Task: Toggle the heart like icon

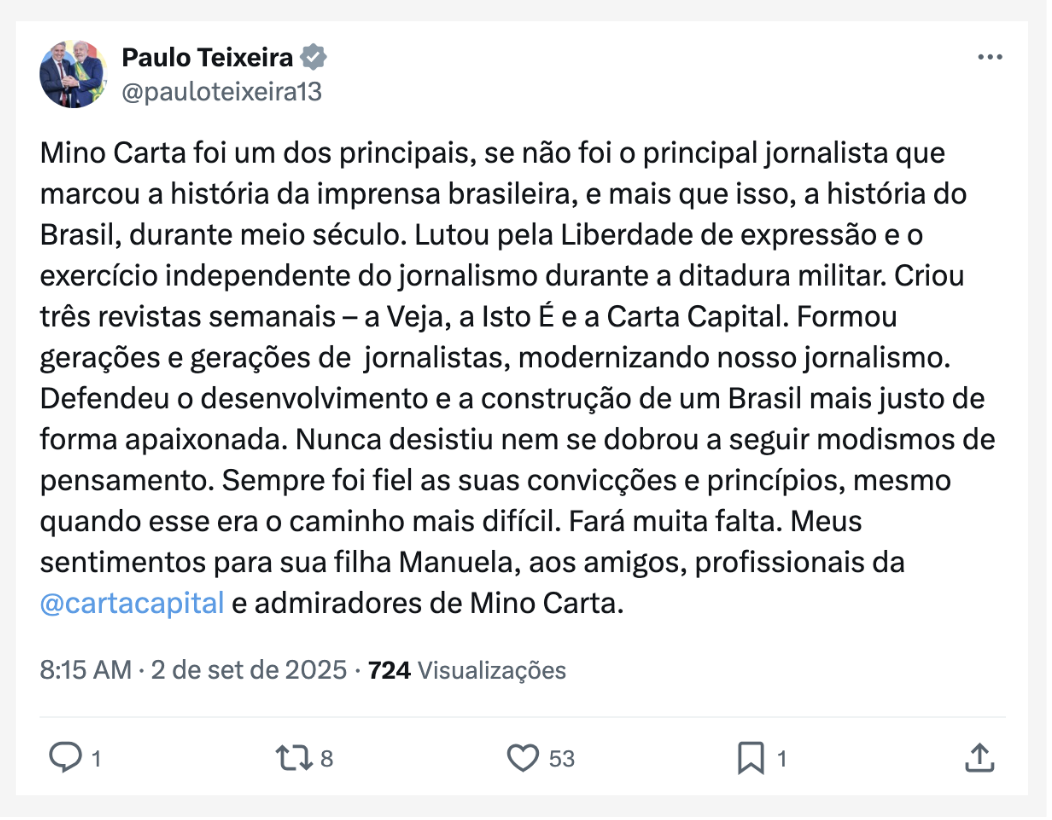Action: pos(523,758)
